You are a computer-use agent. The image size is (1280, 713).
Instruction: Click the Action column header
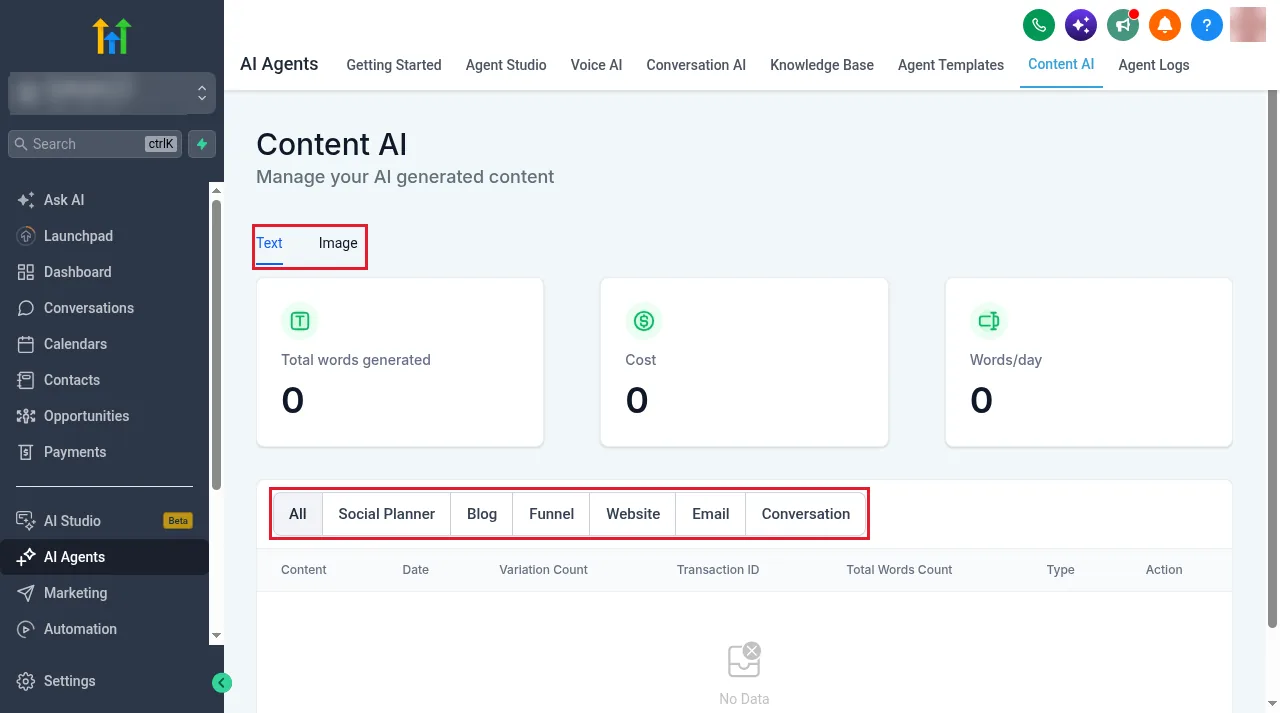(x=1164, y=570)
